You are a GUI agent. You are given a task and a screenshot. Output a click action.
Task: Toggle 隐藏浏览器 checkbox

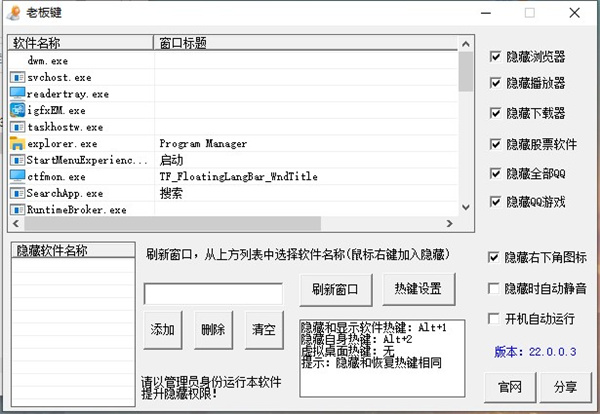(495, 57)
